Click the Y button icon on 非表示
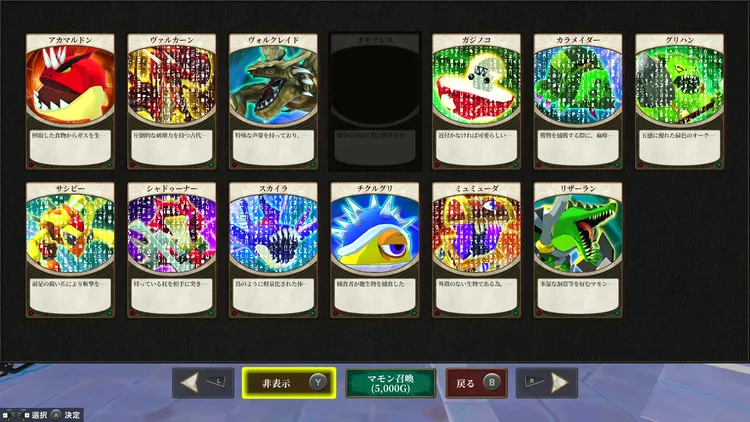Viewport: 750px width, 422px height. tap(318, 382)
